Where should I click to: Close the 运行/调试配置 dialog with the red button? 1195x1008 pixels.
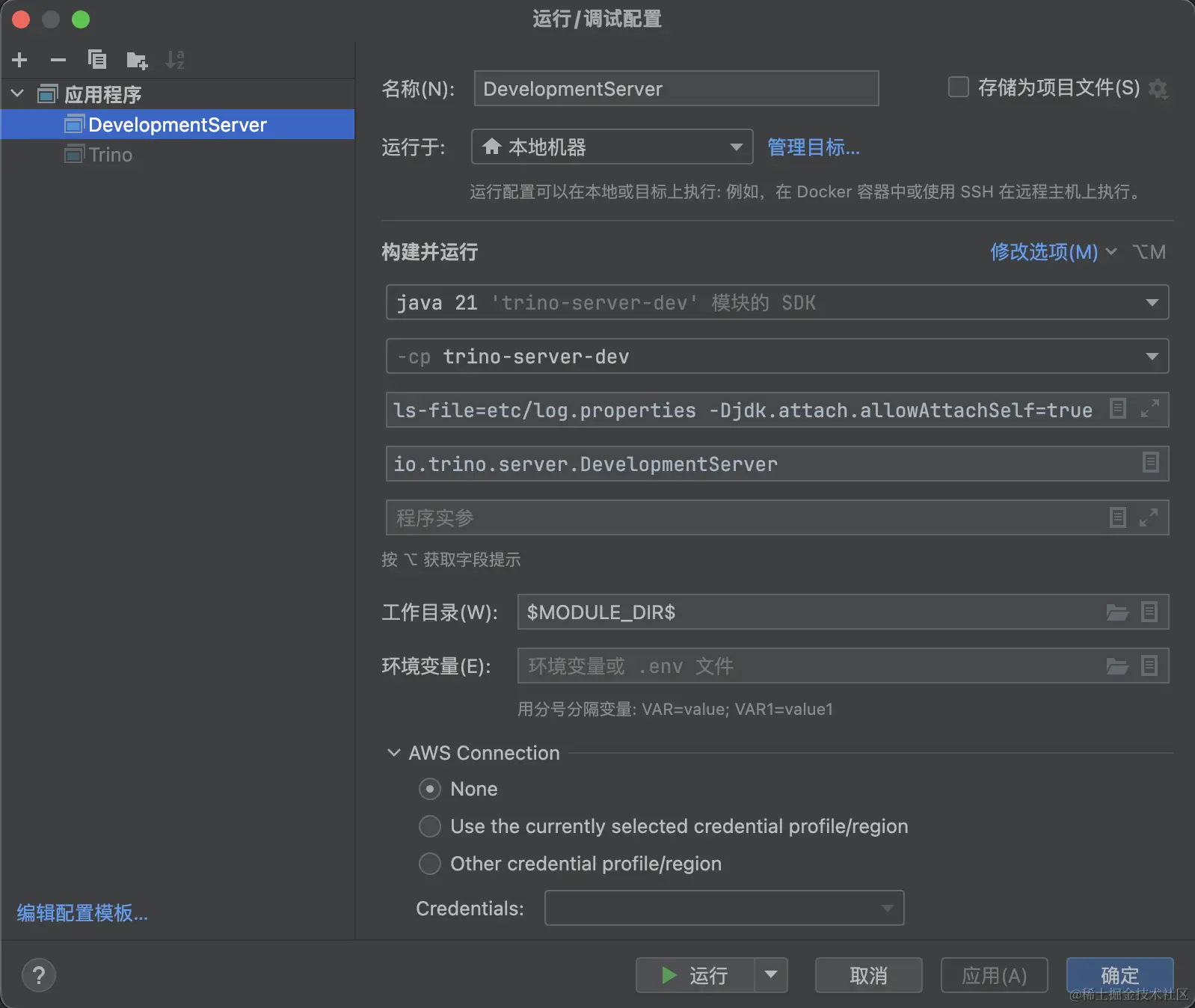(x=21, y=19)
